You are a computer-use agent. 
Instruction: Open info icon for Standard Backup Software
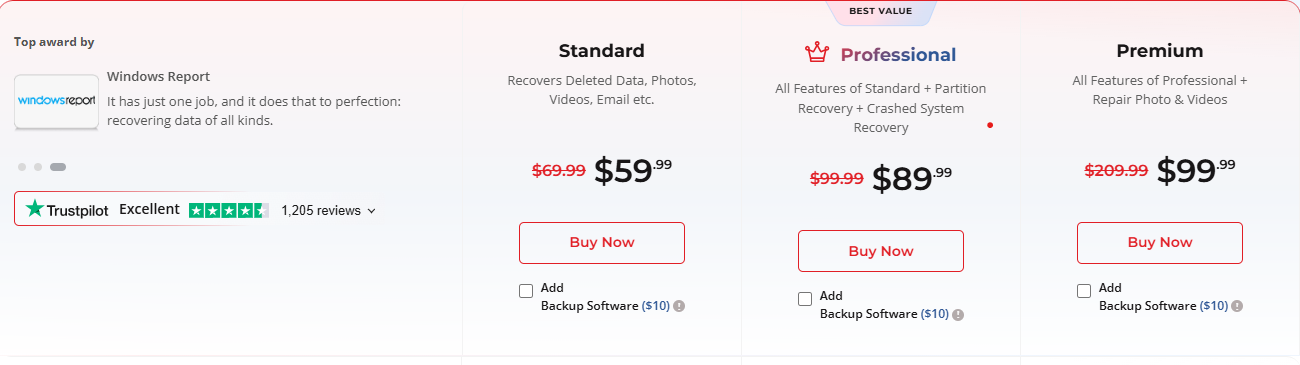(x=679, y=306)
